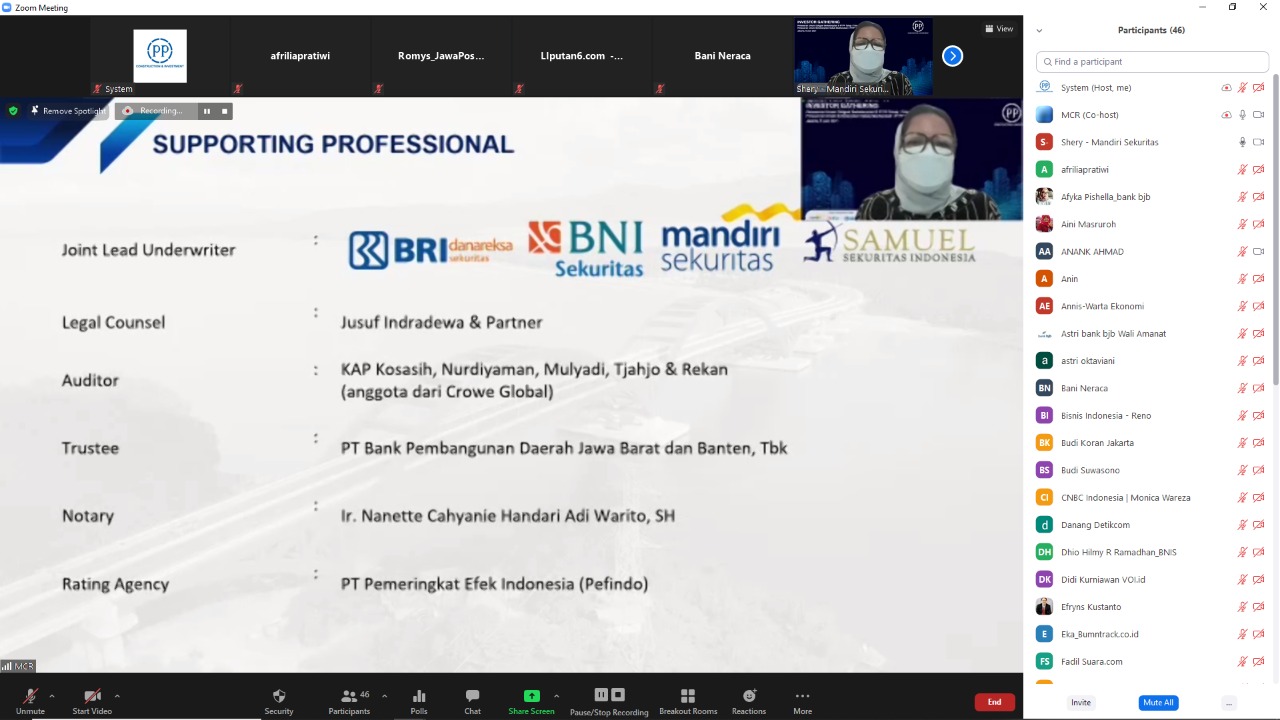Toggle Shery - Mandiri Sekuritas camera icon
Screen dimensions: 1280x720
1259,142
